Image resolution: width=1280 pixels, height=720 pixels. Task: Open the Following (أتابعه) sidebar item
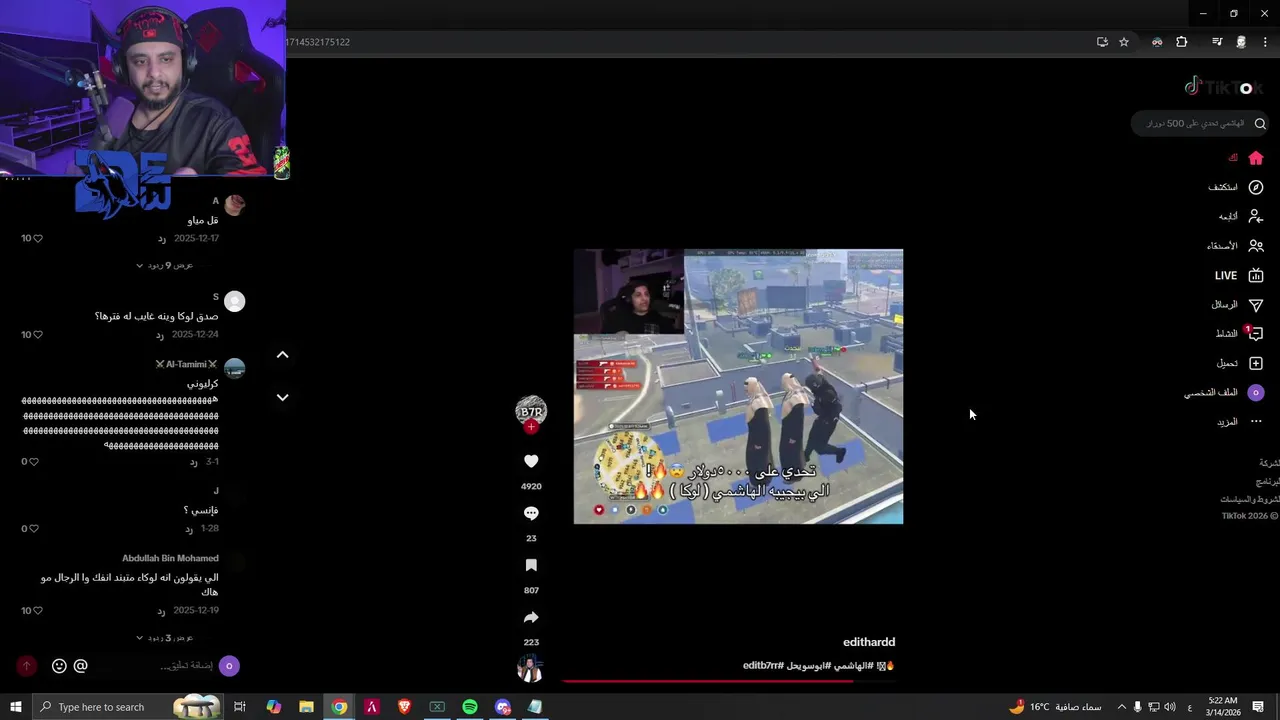[1241, 216]
